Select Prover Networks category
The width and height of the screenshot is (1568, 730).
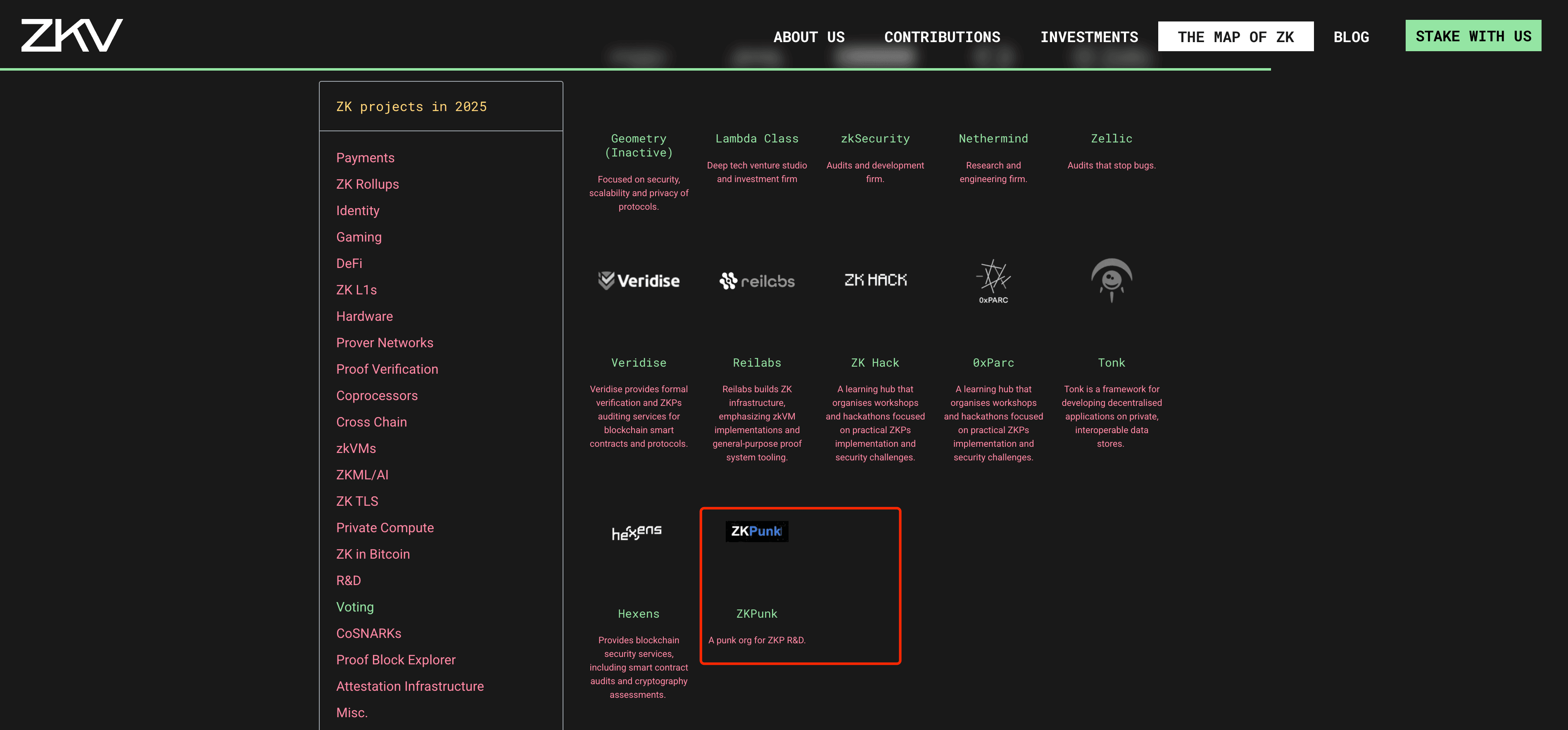pyautogui.click(x=384, y=342)
